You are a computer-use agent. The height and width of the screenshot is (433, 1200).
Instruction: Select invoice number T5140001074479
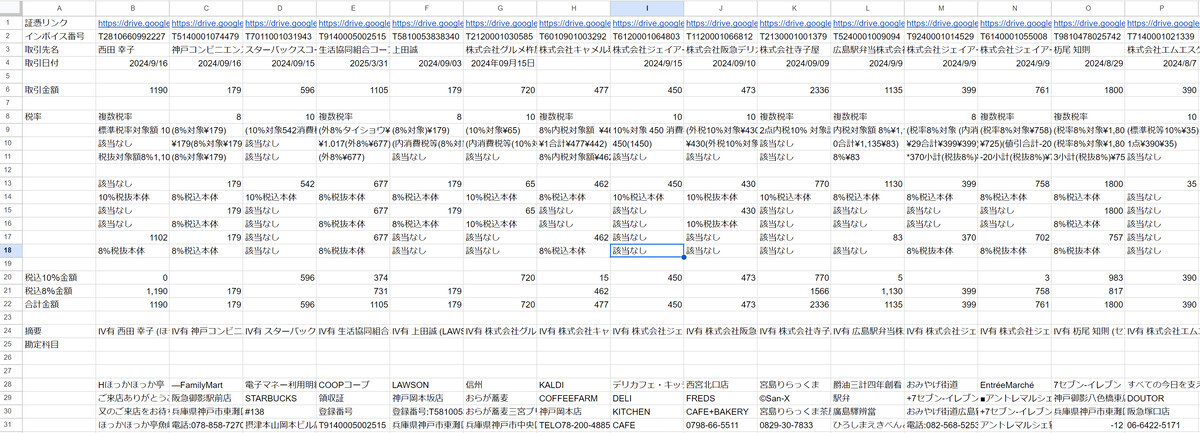click(x=206, y=35)
